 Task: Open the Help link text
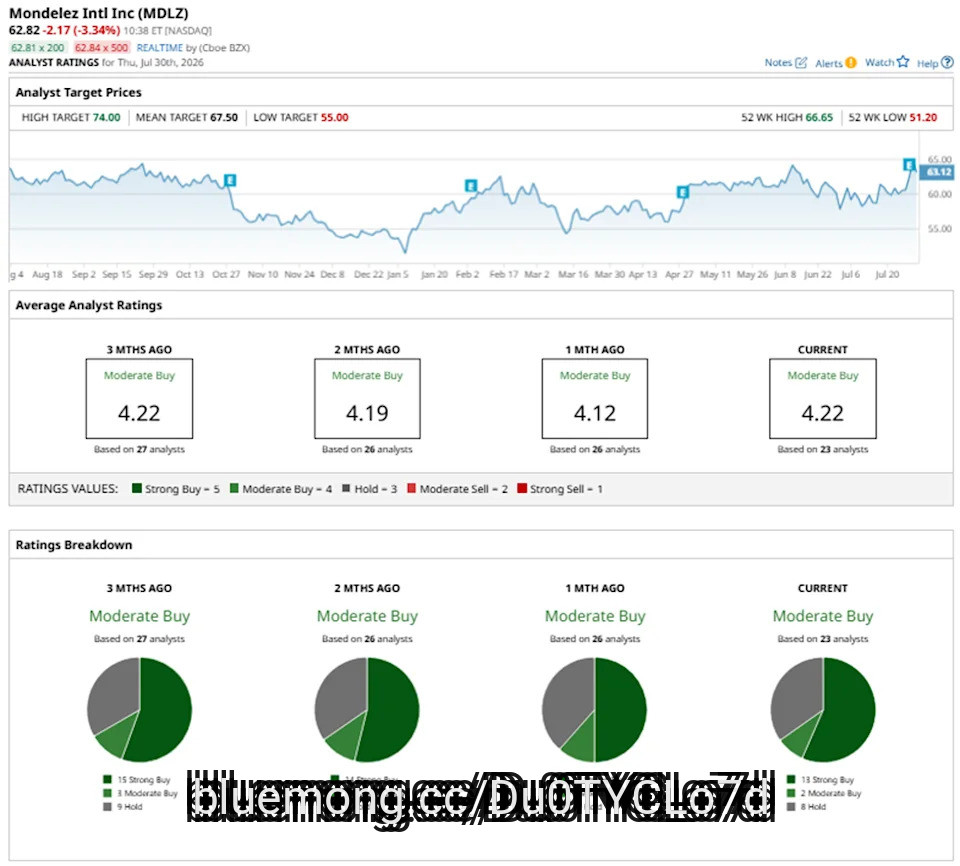coord(928,63)
